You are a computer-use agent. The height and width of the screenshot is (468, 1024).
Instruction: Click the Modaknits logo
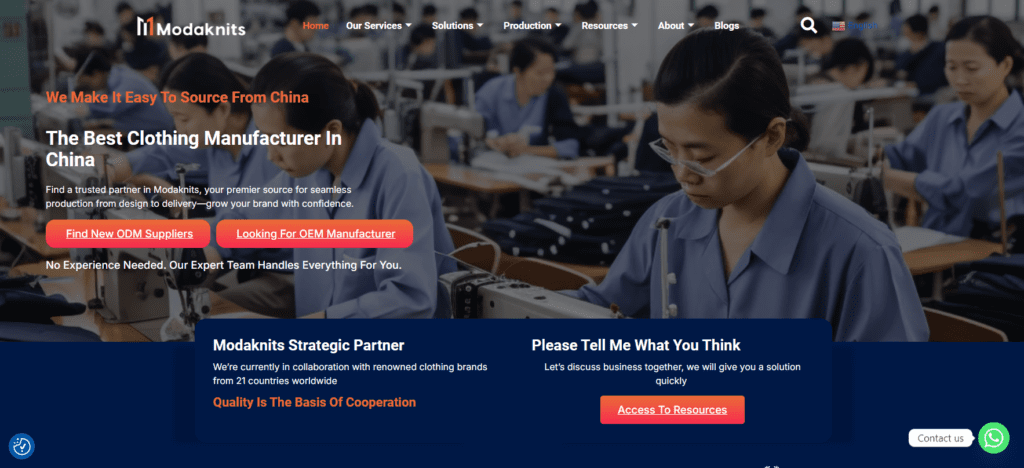click(x=191, y=27)
